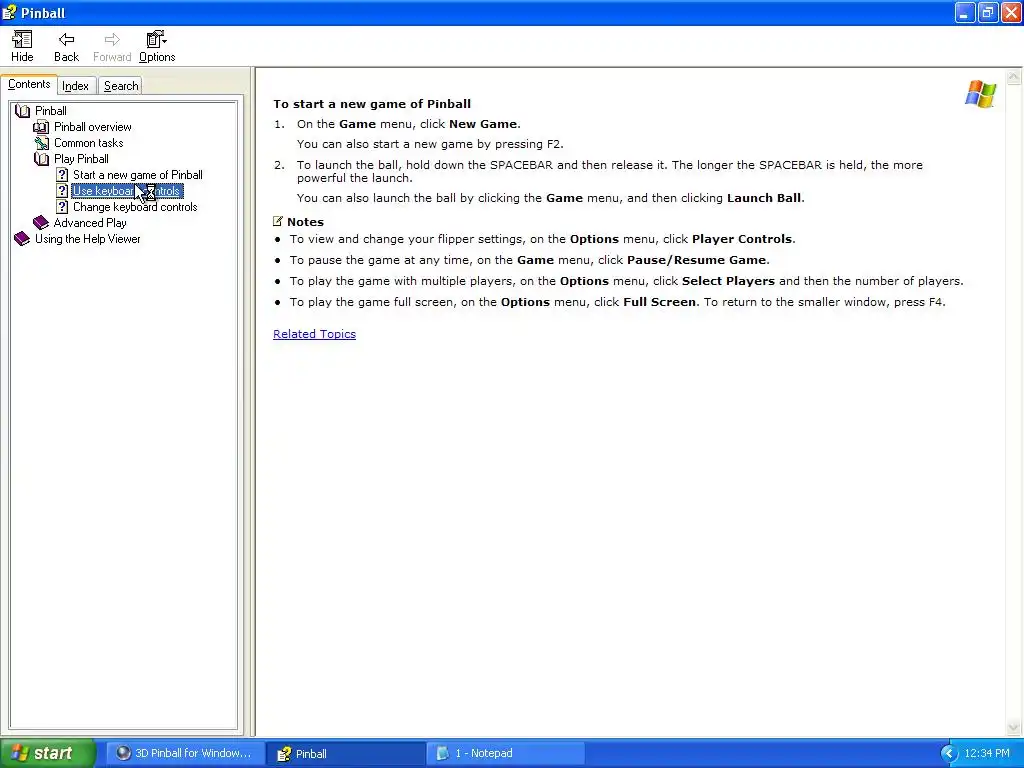The width and height of the screenshot is (1024, 768).
Task: Expand the Using the Help Viewer book
Action: pyautogui.click(x=22, y=239)
